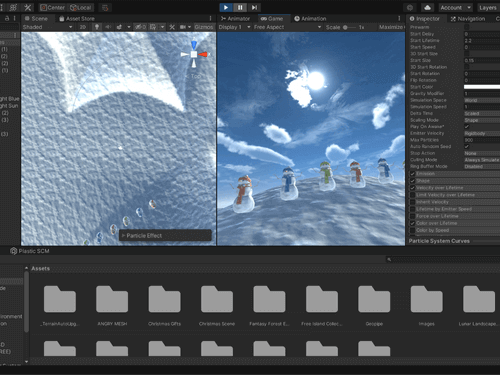Open the Free Aspect dropdown
Viewport: 500px width, 375px height.
287,27
